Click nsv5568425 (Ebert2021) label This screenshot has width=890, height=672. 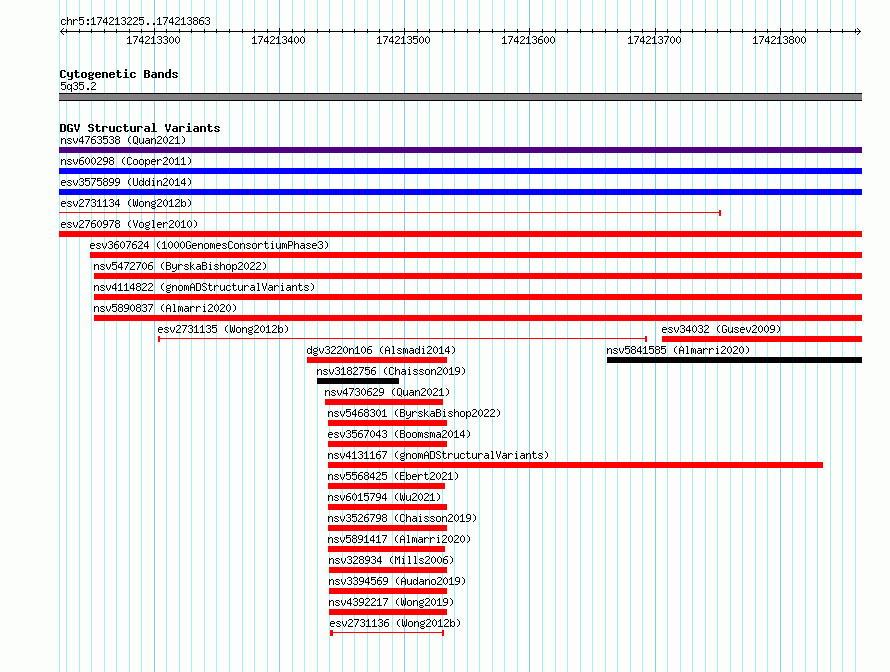393,476
